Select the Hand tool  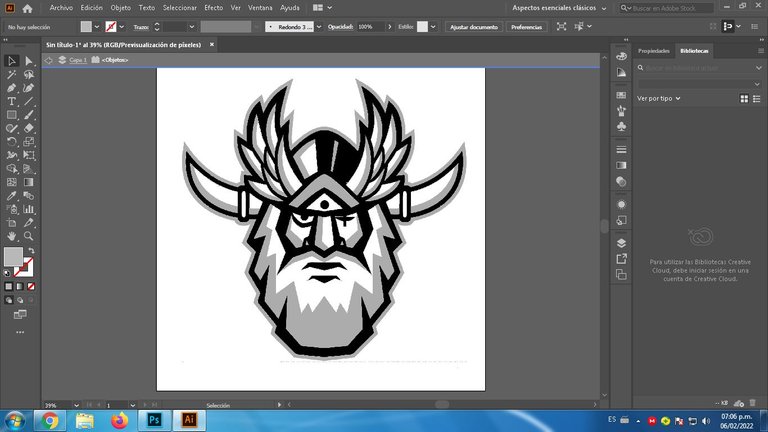click(12, 236)
